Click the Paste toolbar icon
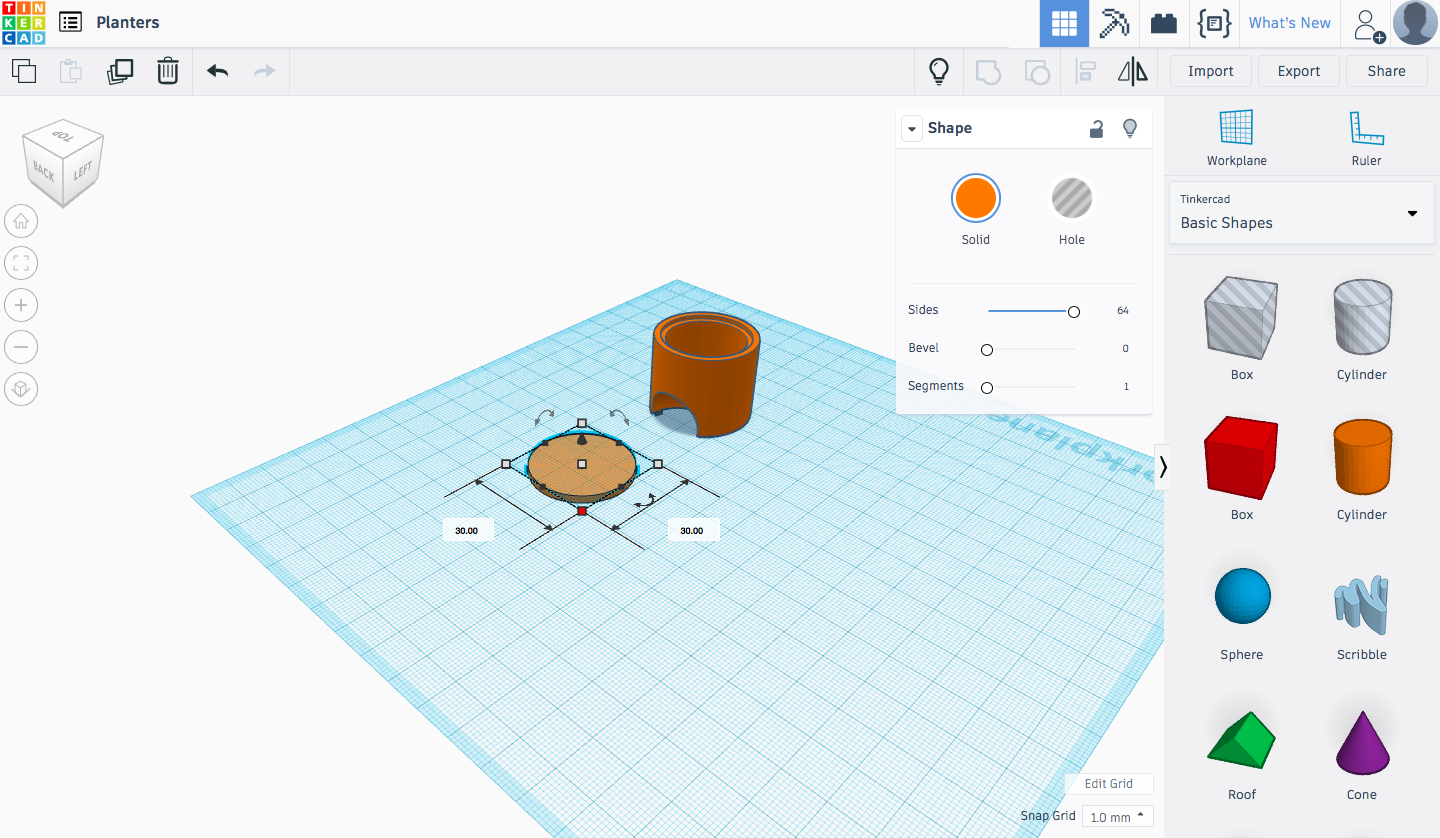The image size is (1440, 838). [71, 71]
